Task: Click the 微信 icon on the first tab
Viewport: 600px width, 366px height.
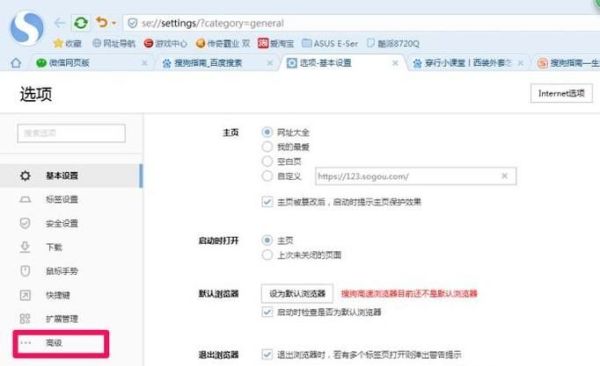Action: click(41, 63)
